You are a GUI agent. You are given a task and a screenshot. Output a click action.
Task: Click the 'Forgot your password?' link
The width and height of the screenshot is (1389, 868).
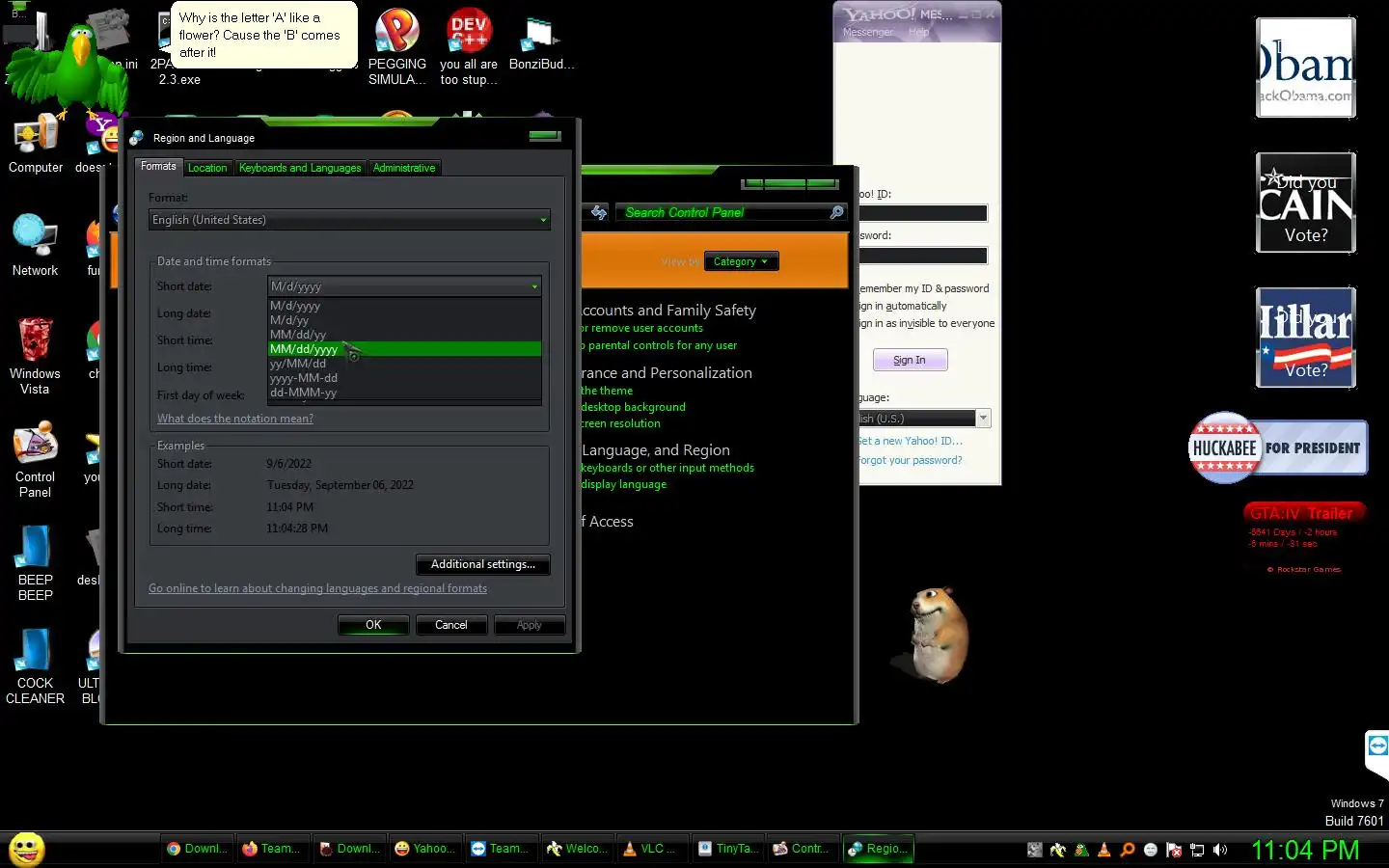click(x=911, y=460)
